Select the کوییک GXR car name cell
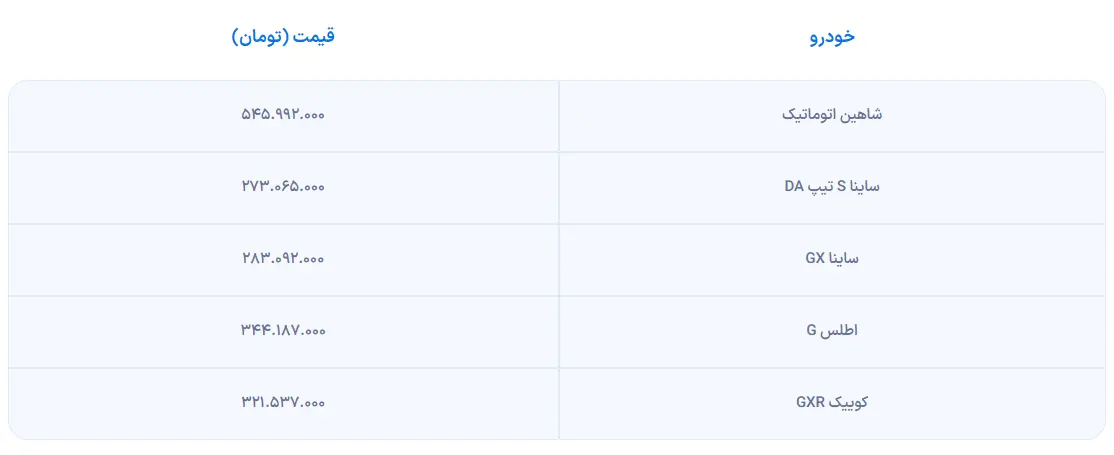 tap(832, 402)
